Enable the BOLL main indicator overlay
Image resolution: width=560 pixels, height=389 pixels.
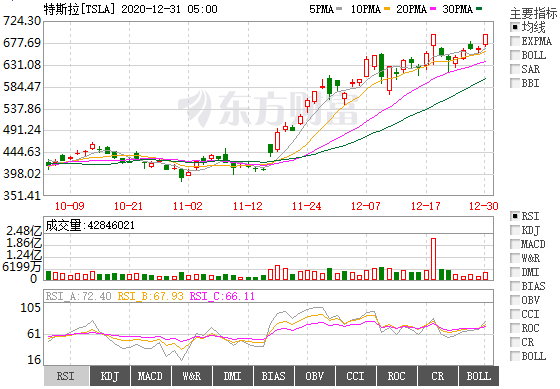(515, 55)
